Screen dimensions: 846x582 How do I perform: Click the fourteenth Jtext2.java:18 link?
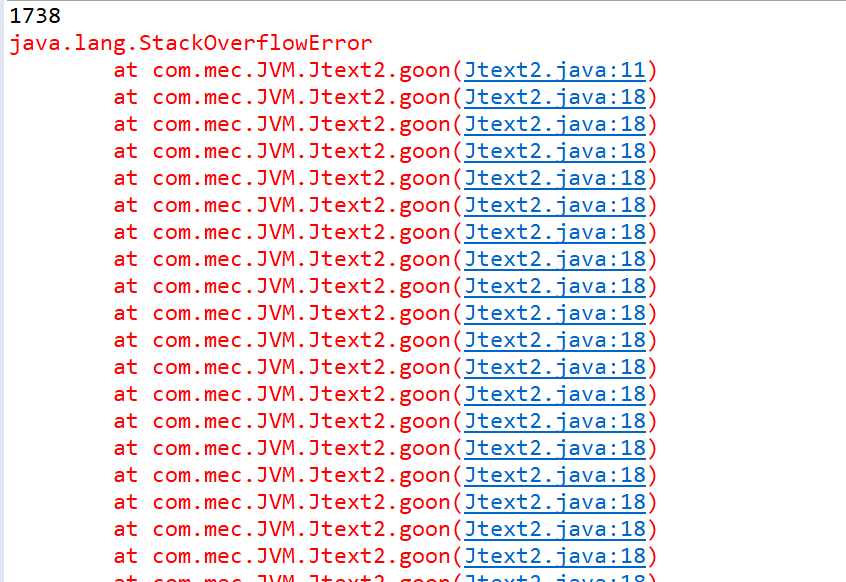[x=555, y=448]
